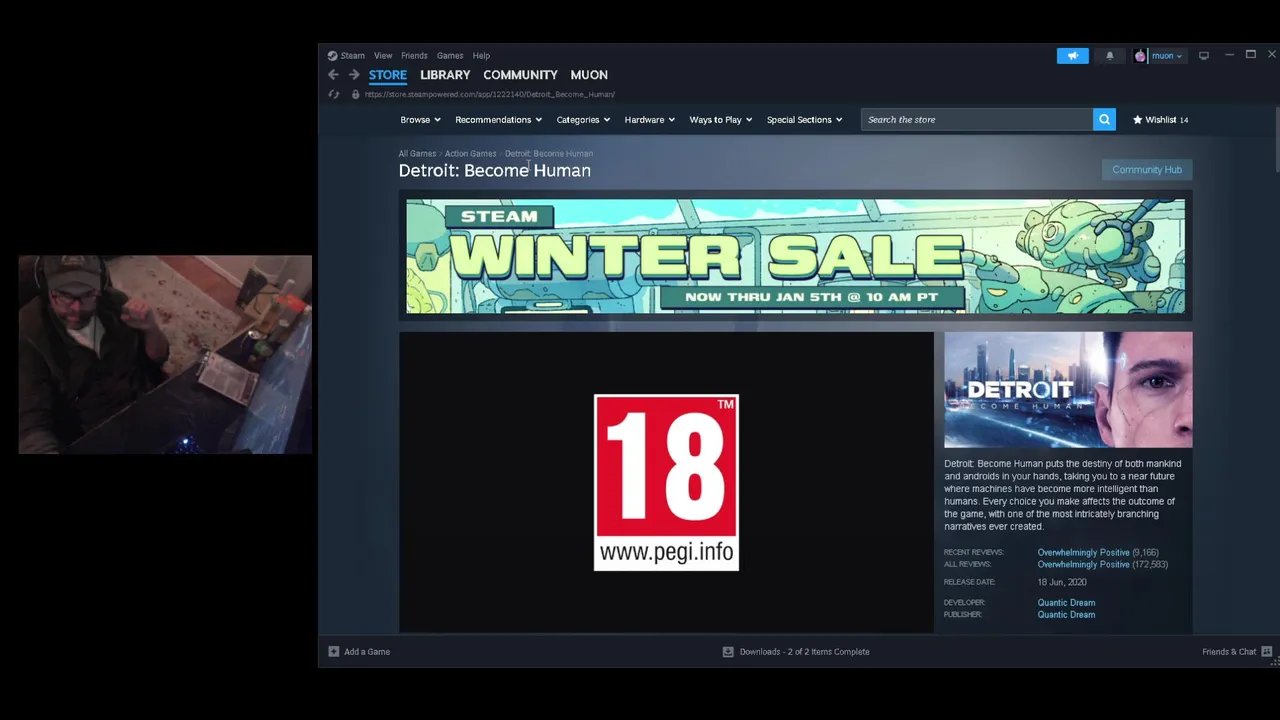Viewport: 1280px width, 720px height.
Task: Open the Help menu
Action: (x=481, y=56)
